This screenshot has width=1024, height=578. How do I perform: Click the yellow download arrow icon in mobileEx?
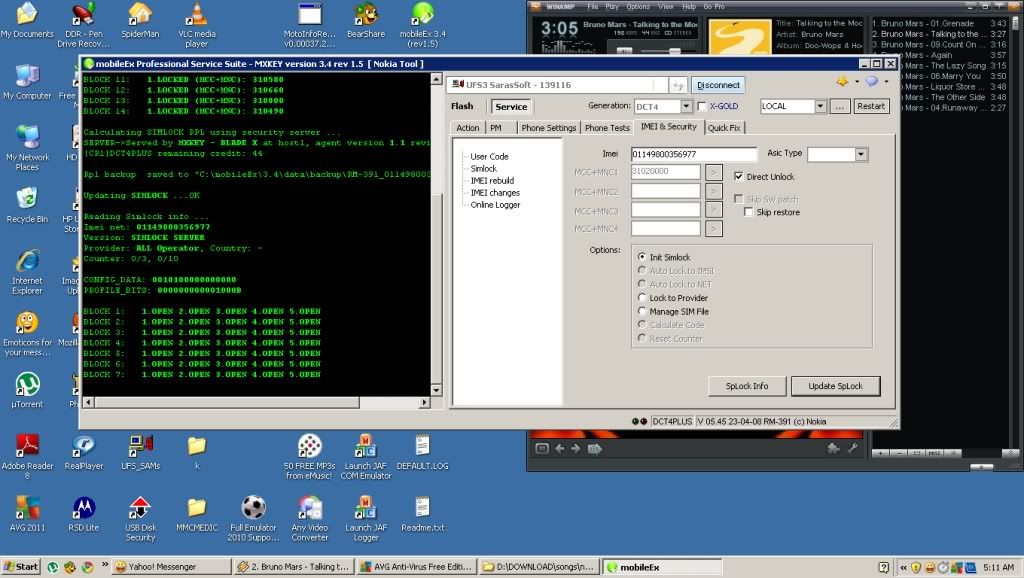pos(842,82)
